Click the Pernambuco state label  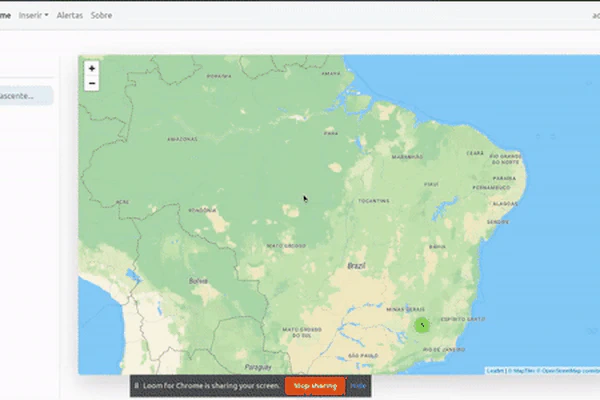pyautogui.click(x=491, y=188)
